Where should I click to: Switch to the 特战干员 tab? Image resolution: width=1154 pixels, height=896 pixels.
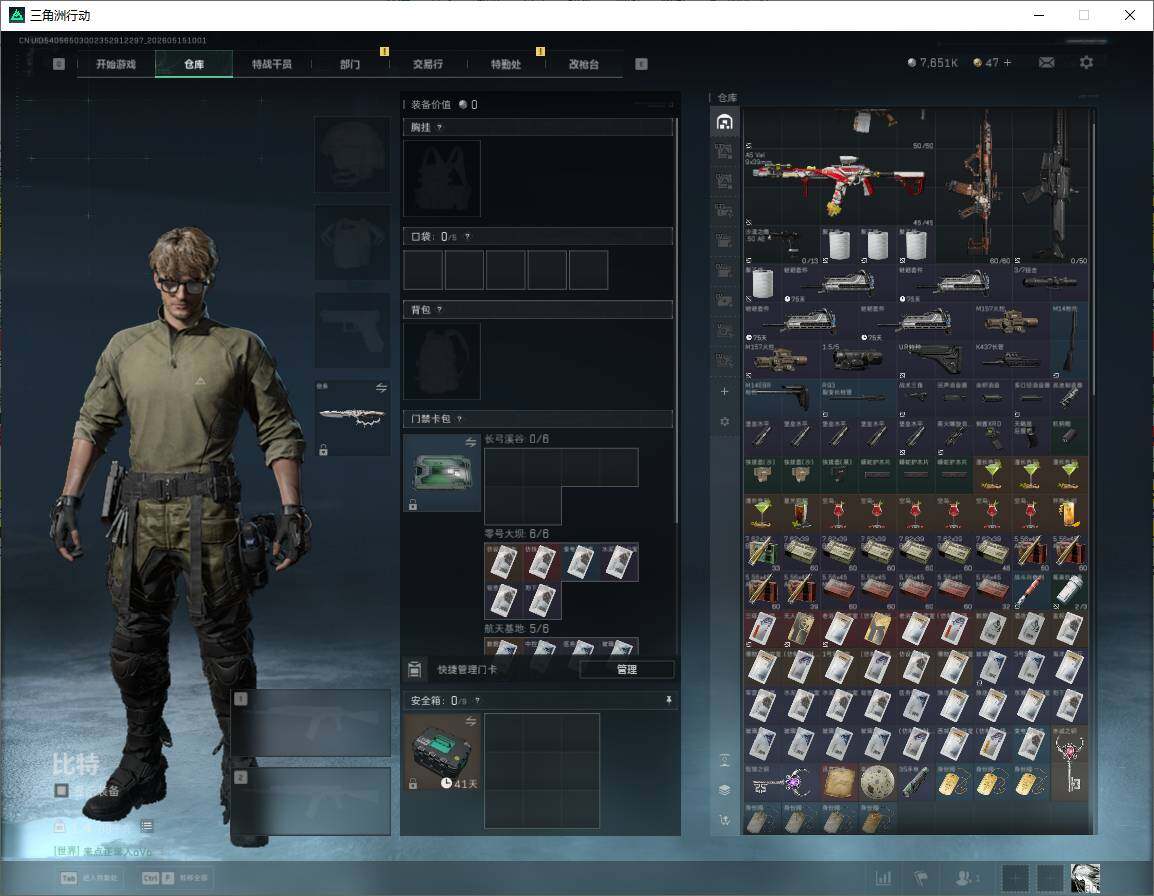pos(272,64)
